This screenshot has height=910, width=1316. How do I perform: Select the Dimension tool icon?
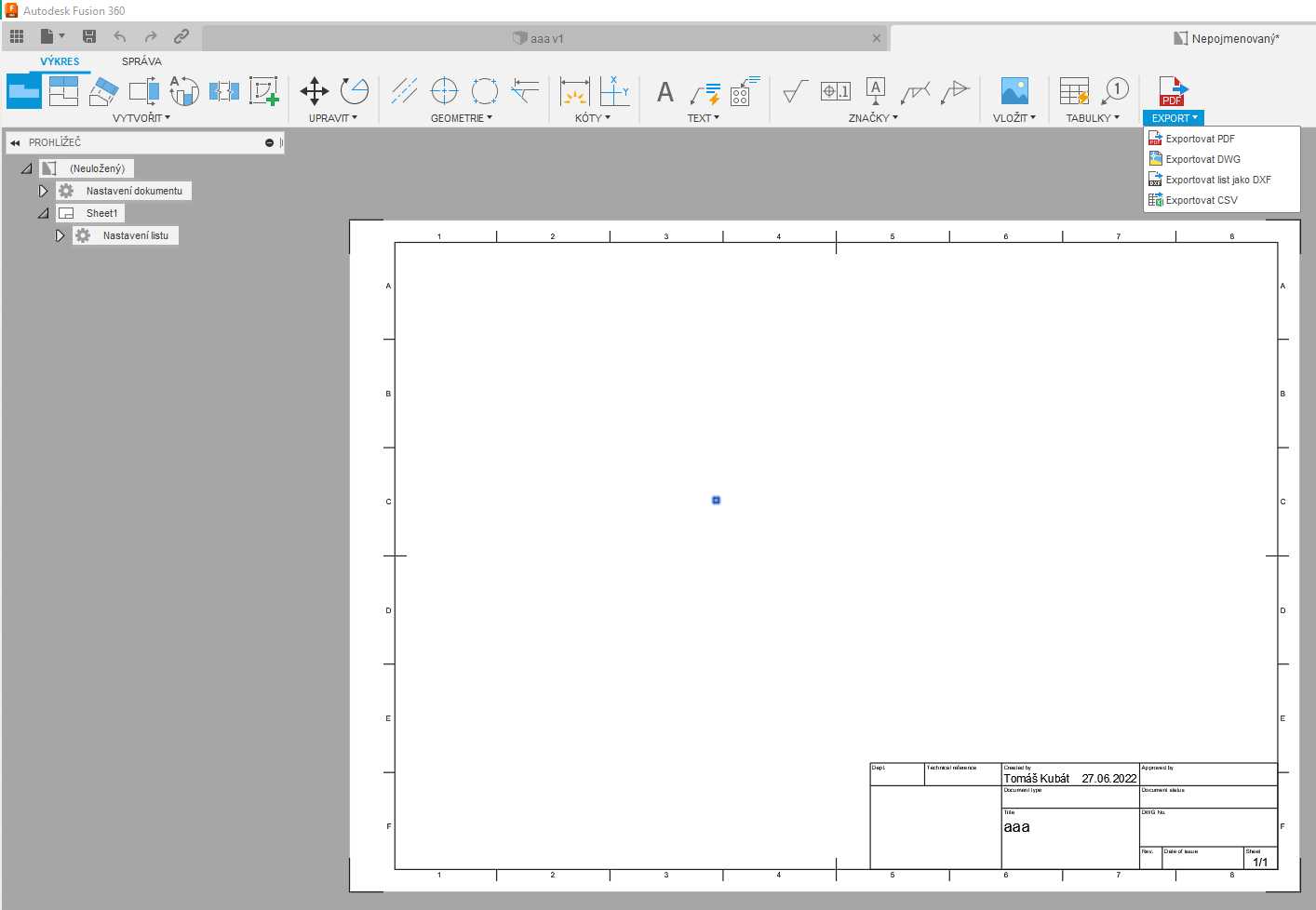(574, 91)
